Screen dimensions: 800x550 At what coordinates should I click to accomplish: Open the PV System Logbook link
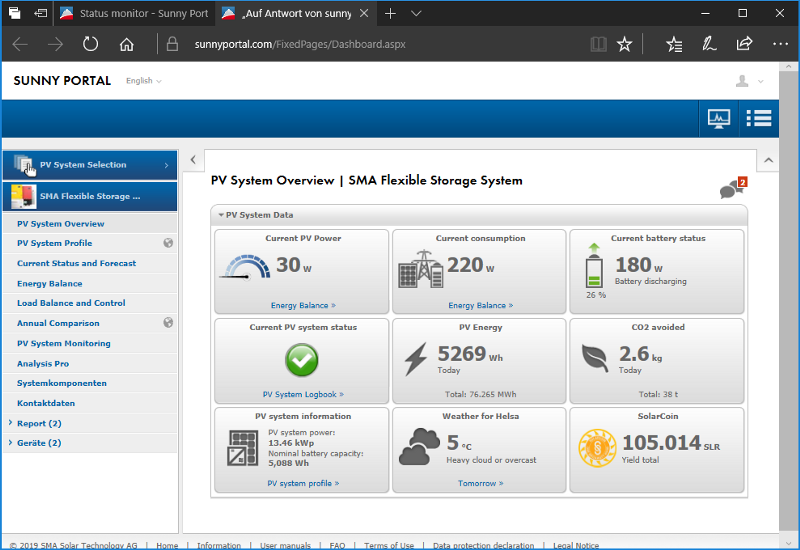click(x=303, y=394)
